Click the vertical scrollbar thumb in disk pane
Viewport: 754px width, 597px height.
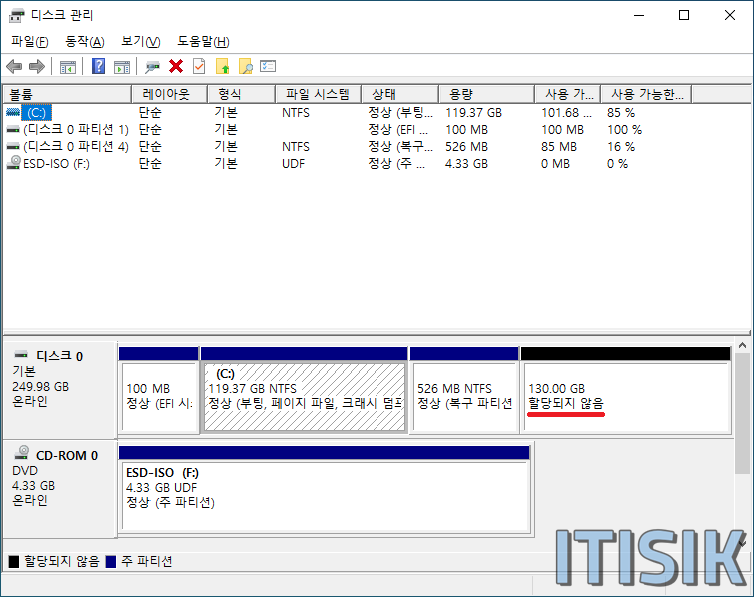point(742,413)
